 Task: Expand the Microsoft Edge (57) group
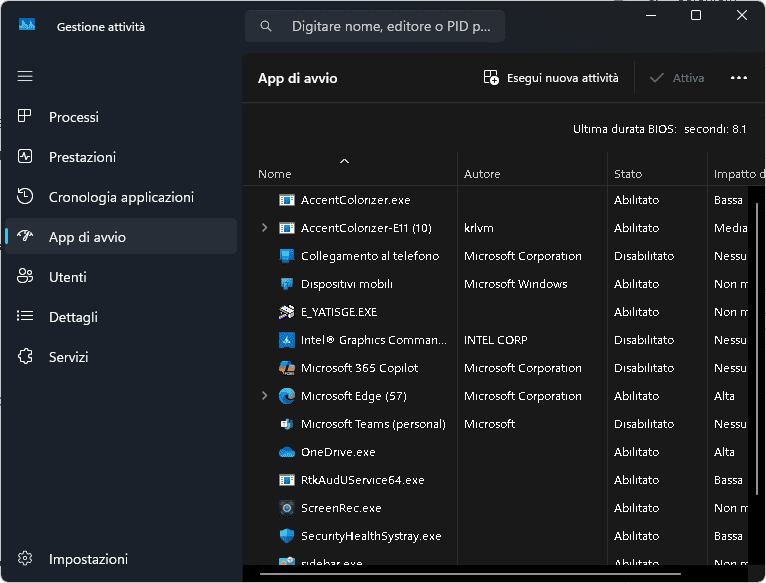point(264,396)
